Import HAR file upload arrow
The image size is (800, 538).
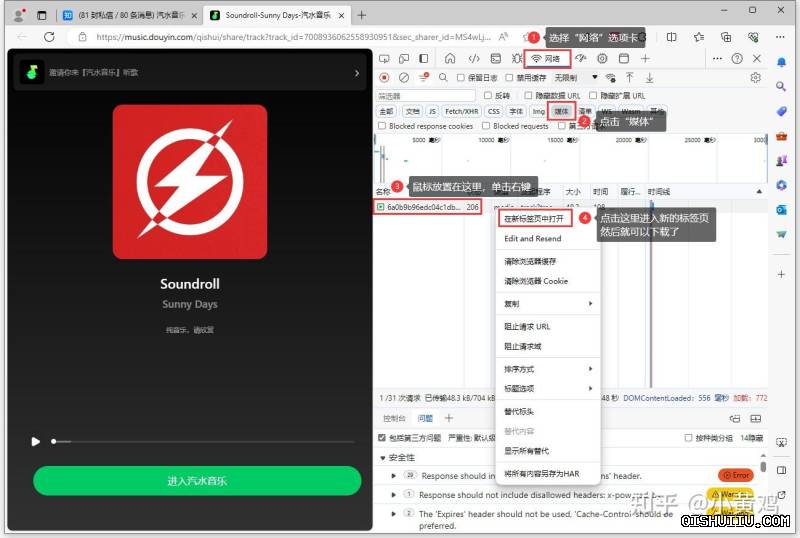tap(630, 78)
